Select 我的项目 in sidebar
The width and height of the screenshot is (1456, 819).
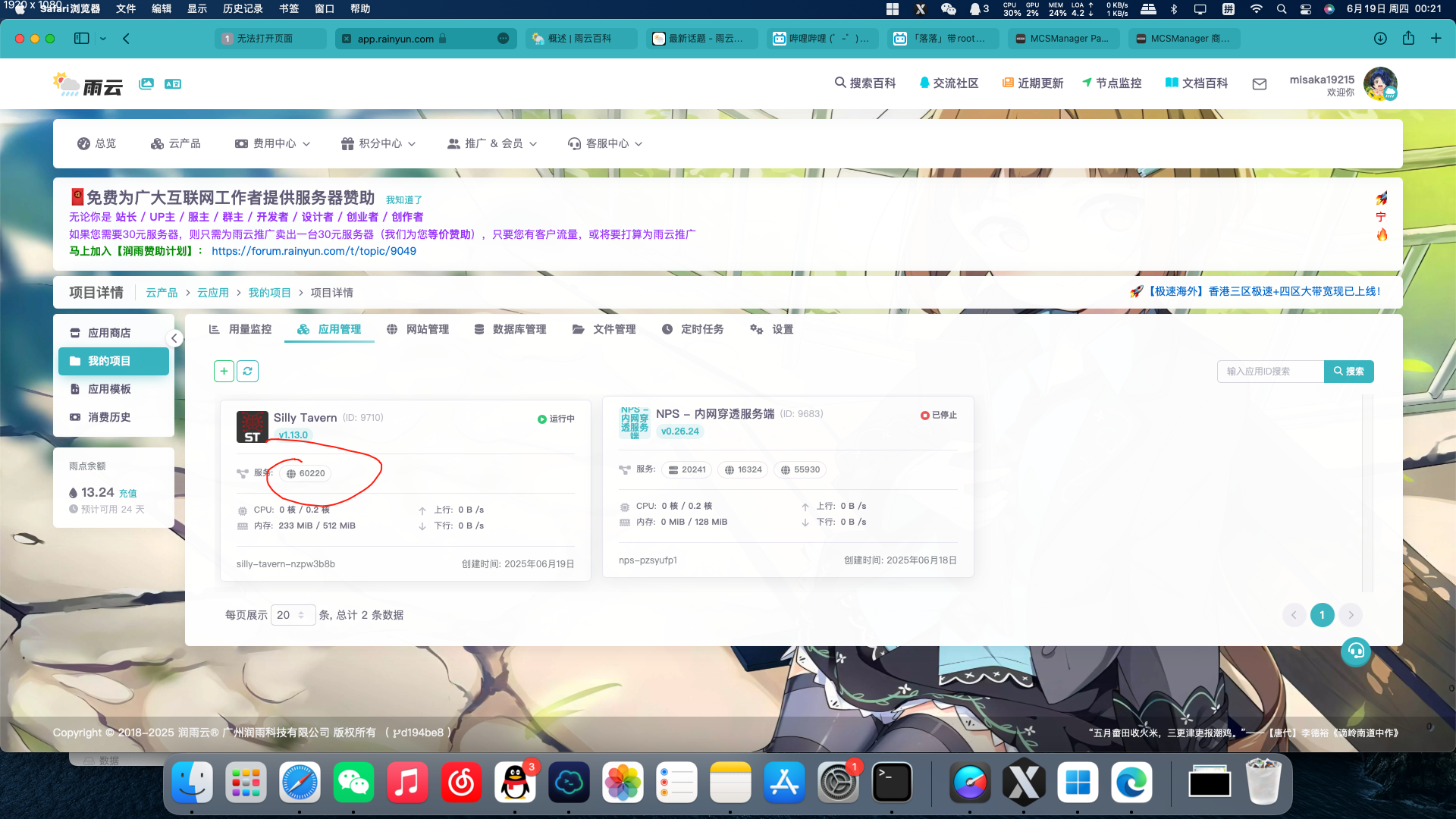114,361
